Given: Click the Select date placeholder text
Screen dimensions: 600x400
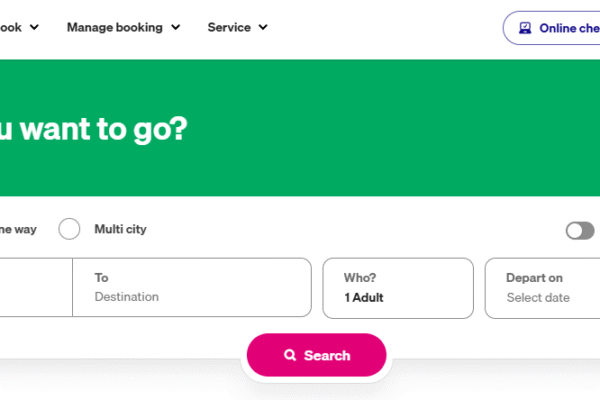Looking at the screenshot, I should 538,298.
